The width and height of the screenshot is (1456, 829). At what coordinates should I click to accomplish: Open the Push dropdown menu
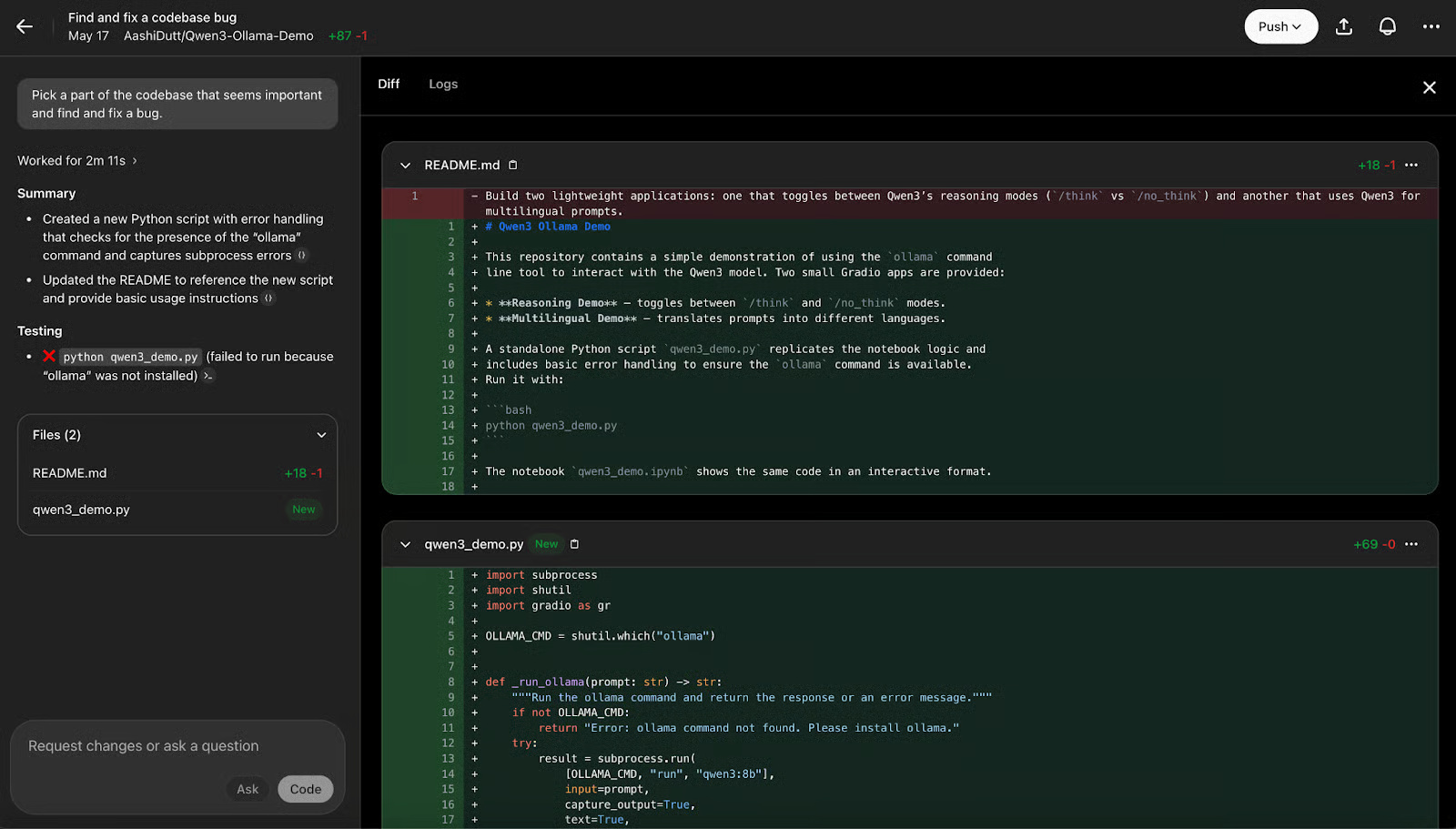coord(1279,26)
